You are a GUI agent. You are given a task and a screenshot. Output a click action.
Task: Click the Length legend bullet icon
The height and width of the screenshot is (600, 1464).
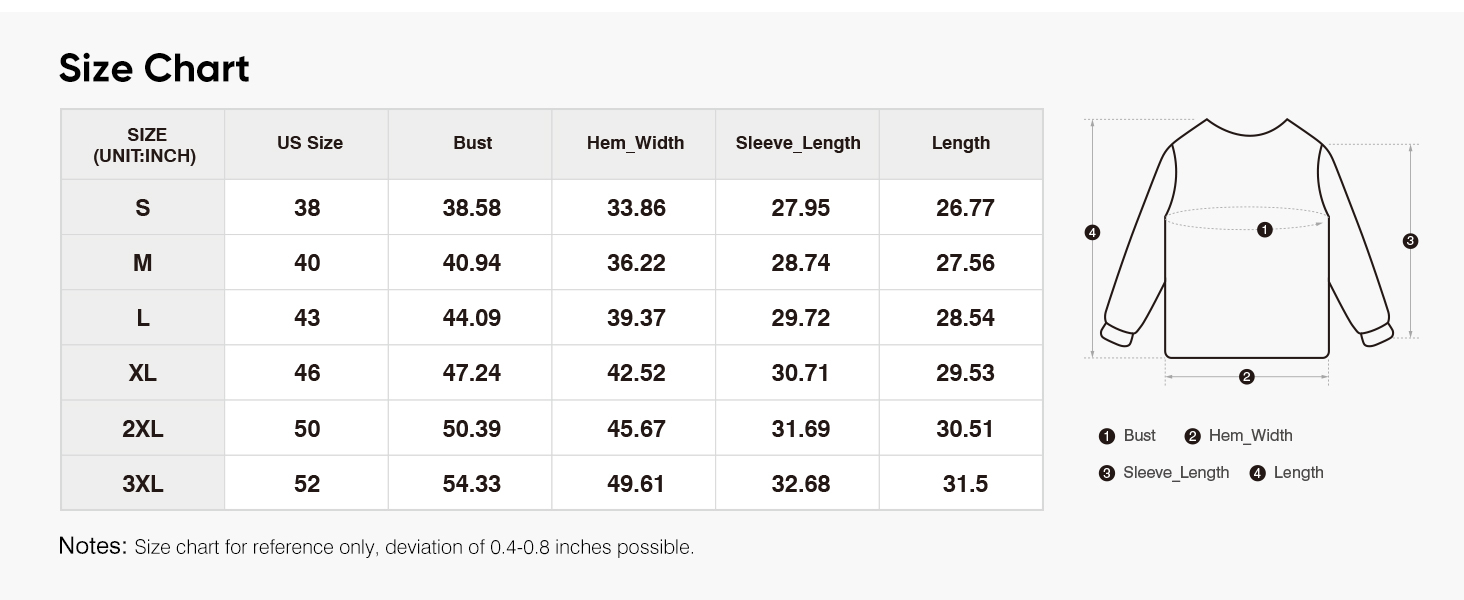[x=1257, y=473]
